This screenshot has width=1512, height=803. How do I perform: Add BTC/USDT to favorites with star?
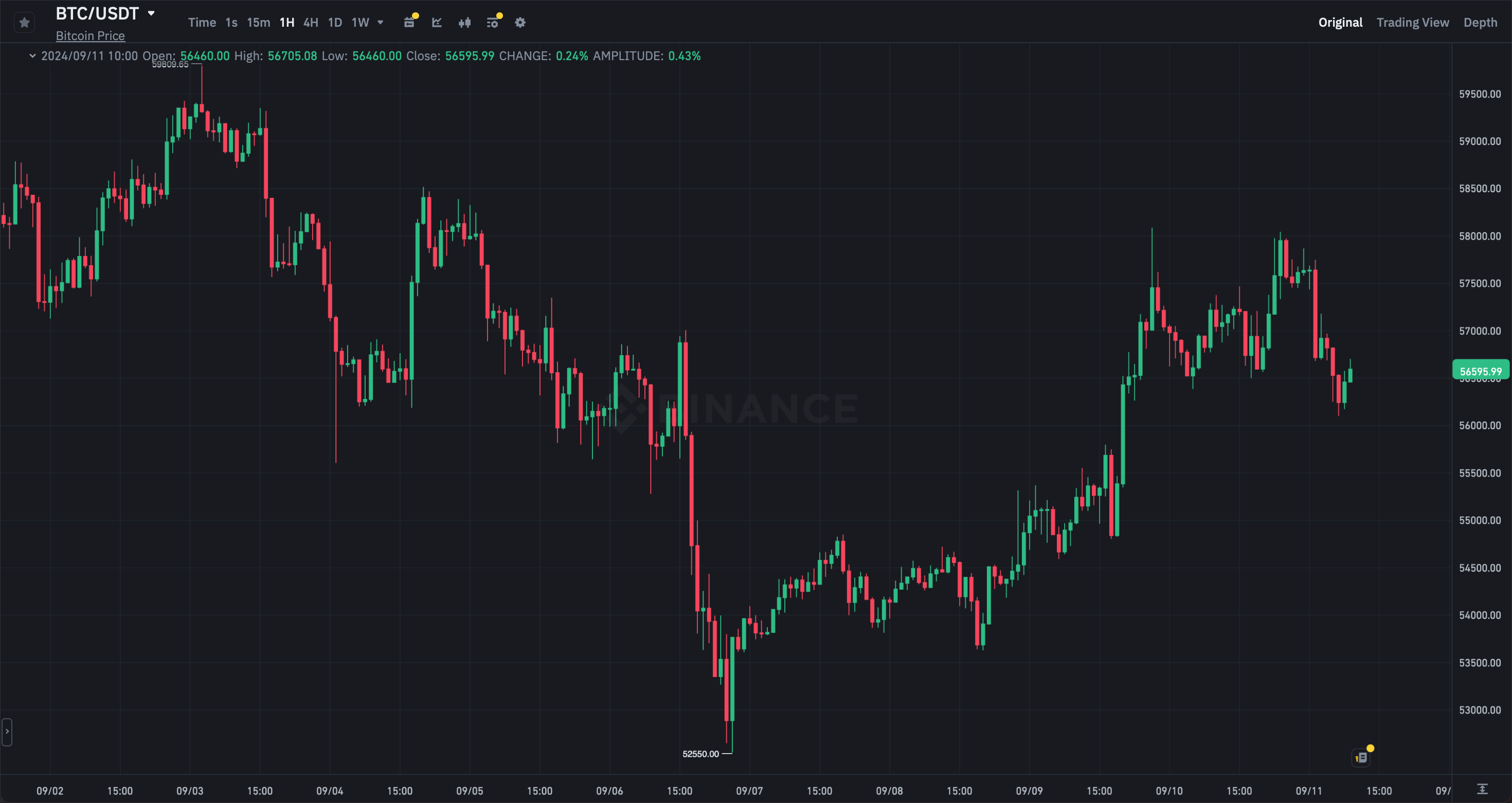24,23
